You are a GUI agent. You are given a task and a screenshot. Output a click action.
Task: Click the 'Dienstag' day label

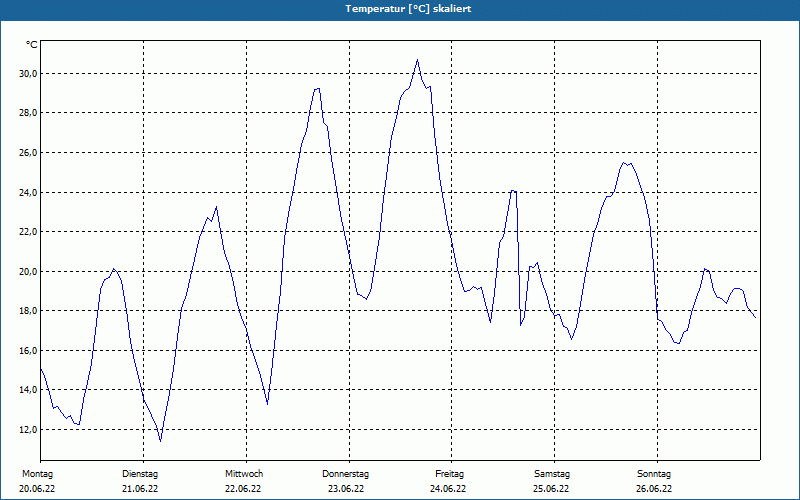[x=140, y=474]
